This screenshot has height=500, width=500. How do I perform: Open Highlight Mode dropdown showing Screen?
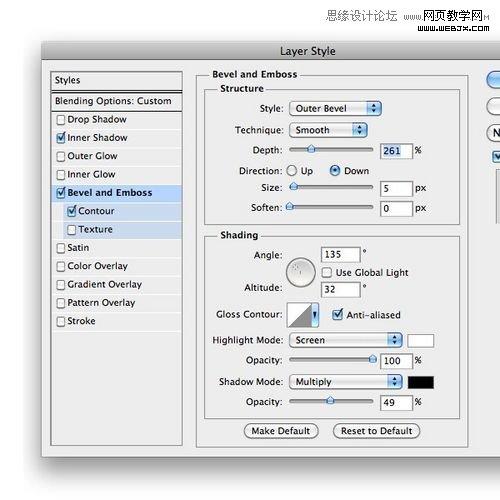[346, 340]
